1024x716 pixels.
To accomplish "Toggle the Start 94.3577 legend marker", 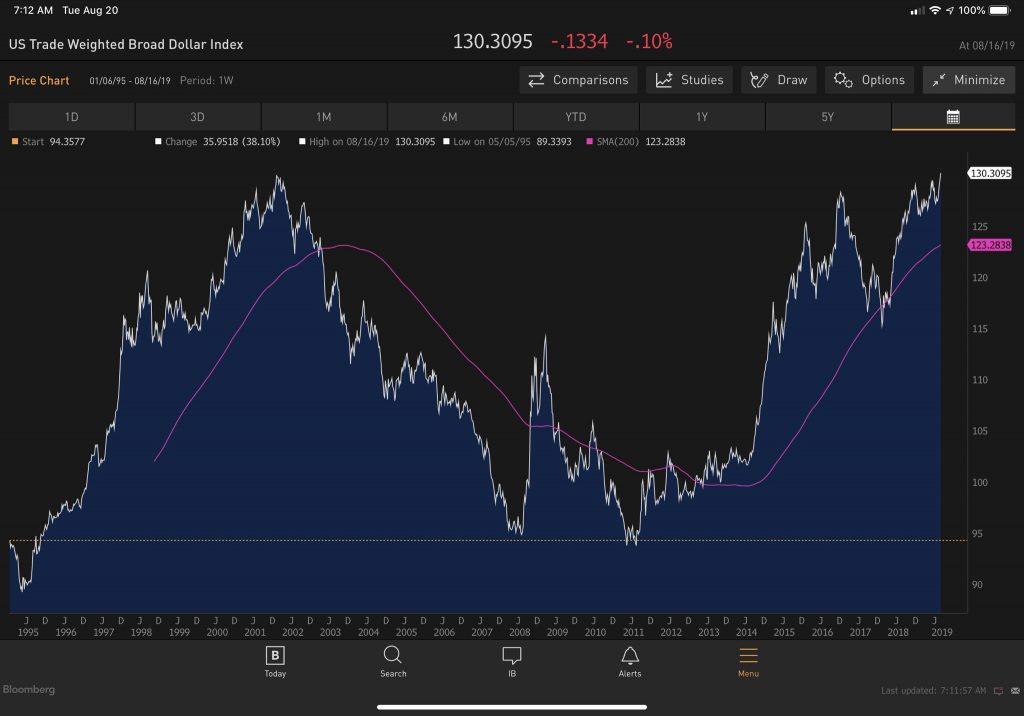I will tap(15, 141).
